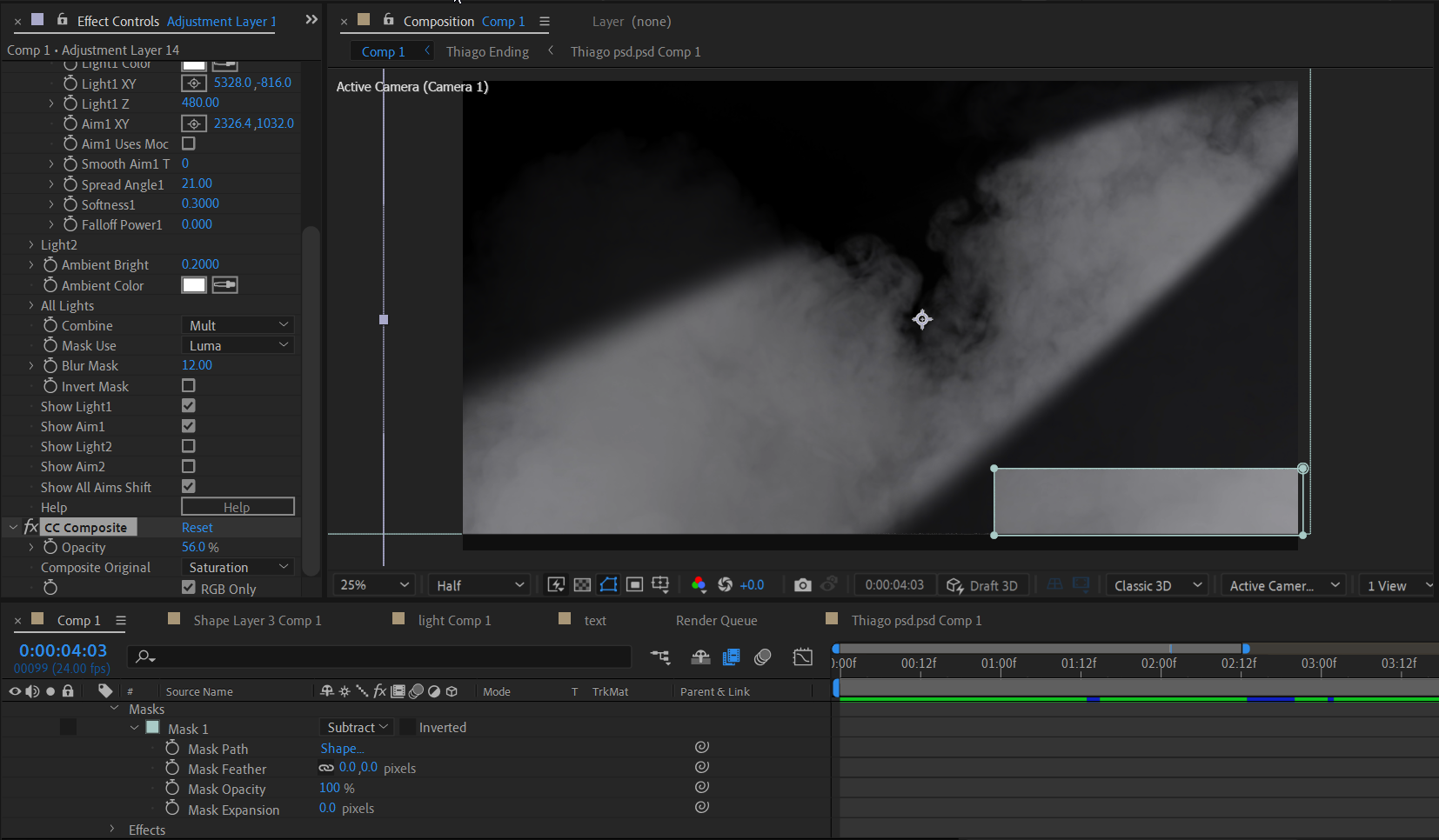Open the Shape dialog for Mask Path
The height and width of the screenshot is (840, 1439).
[342, 748]
